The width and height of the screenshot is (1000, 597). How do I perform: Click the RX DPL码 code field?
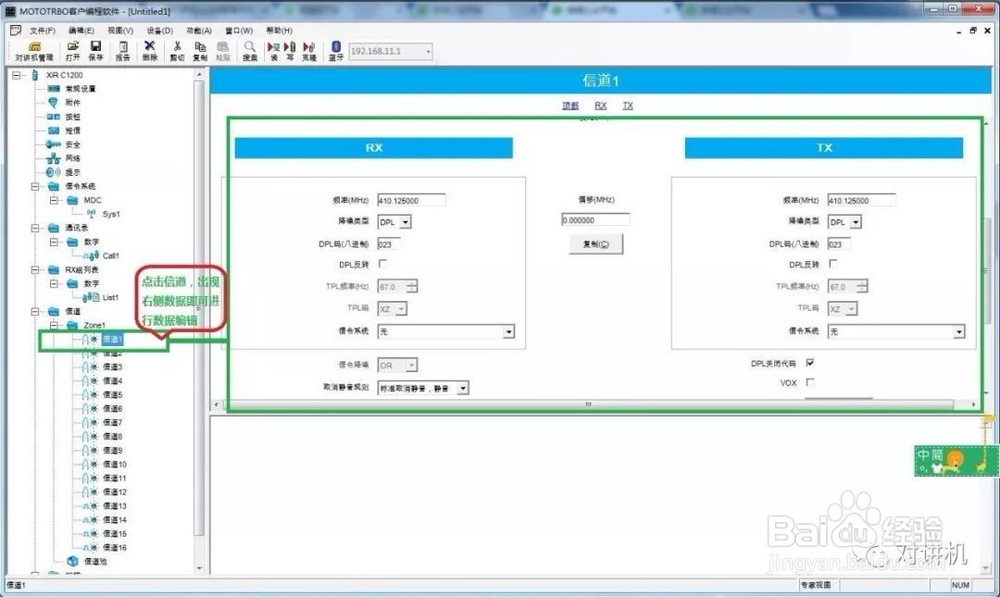(x=389, y=244)
